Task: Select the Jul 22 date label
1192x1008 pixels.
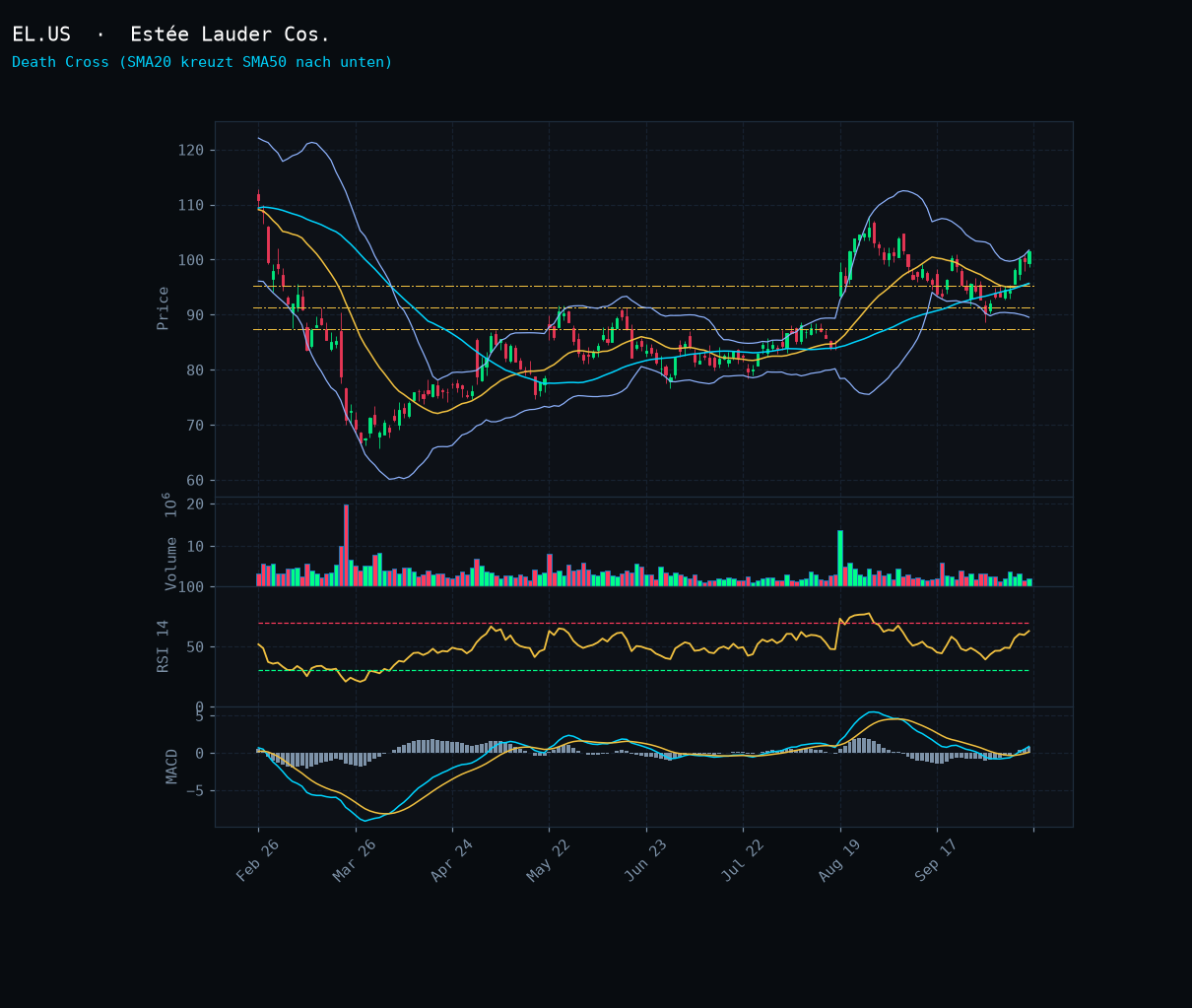Action: pos(743,861)
